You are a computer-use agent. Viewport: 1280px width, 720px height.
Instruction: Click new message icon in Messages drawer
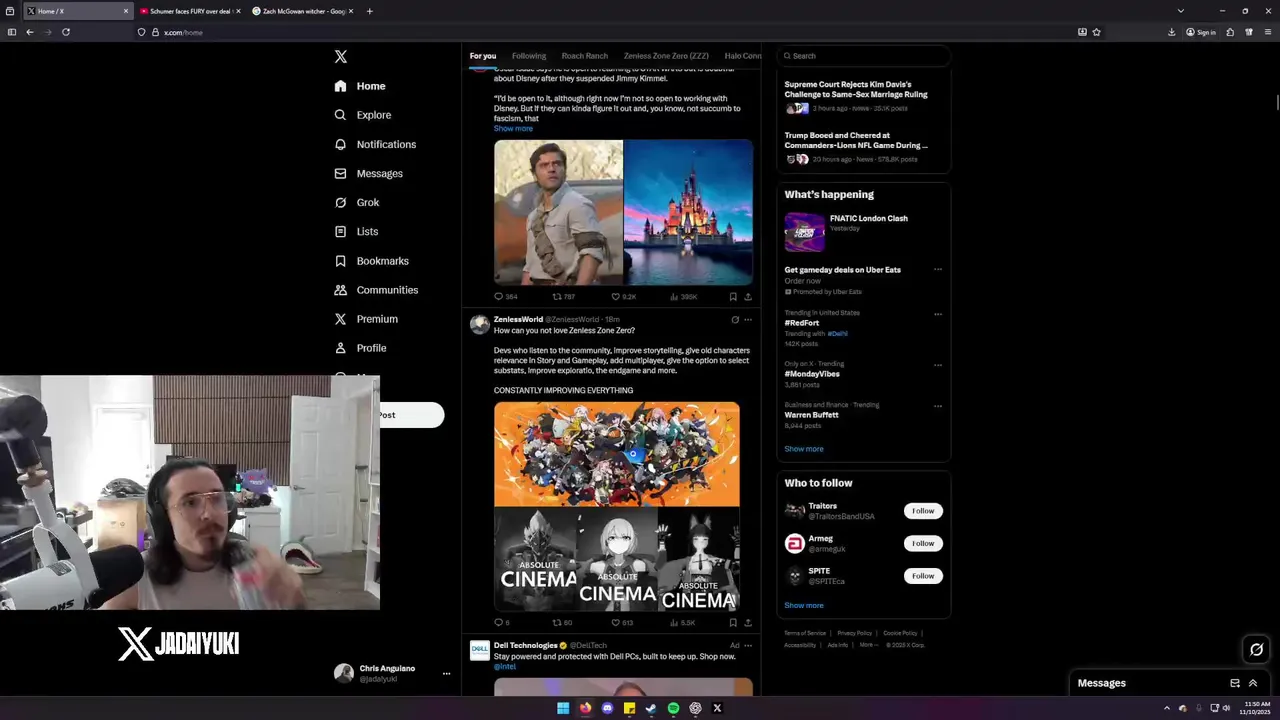pyautogui.click(x=1235, y=683)
